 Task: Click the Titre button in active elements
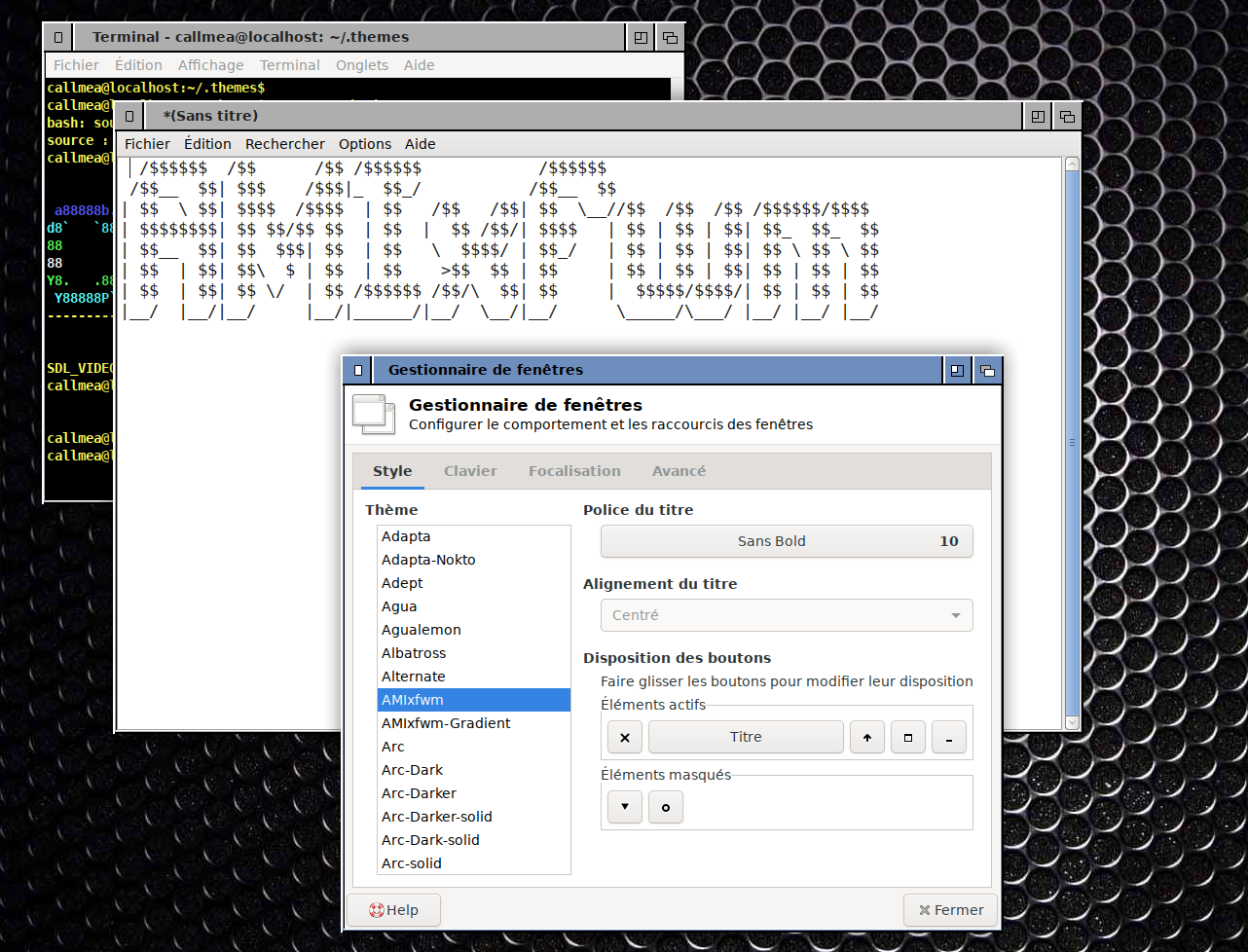pyautogui.click(x=746, y=737)
